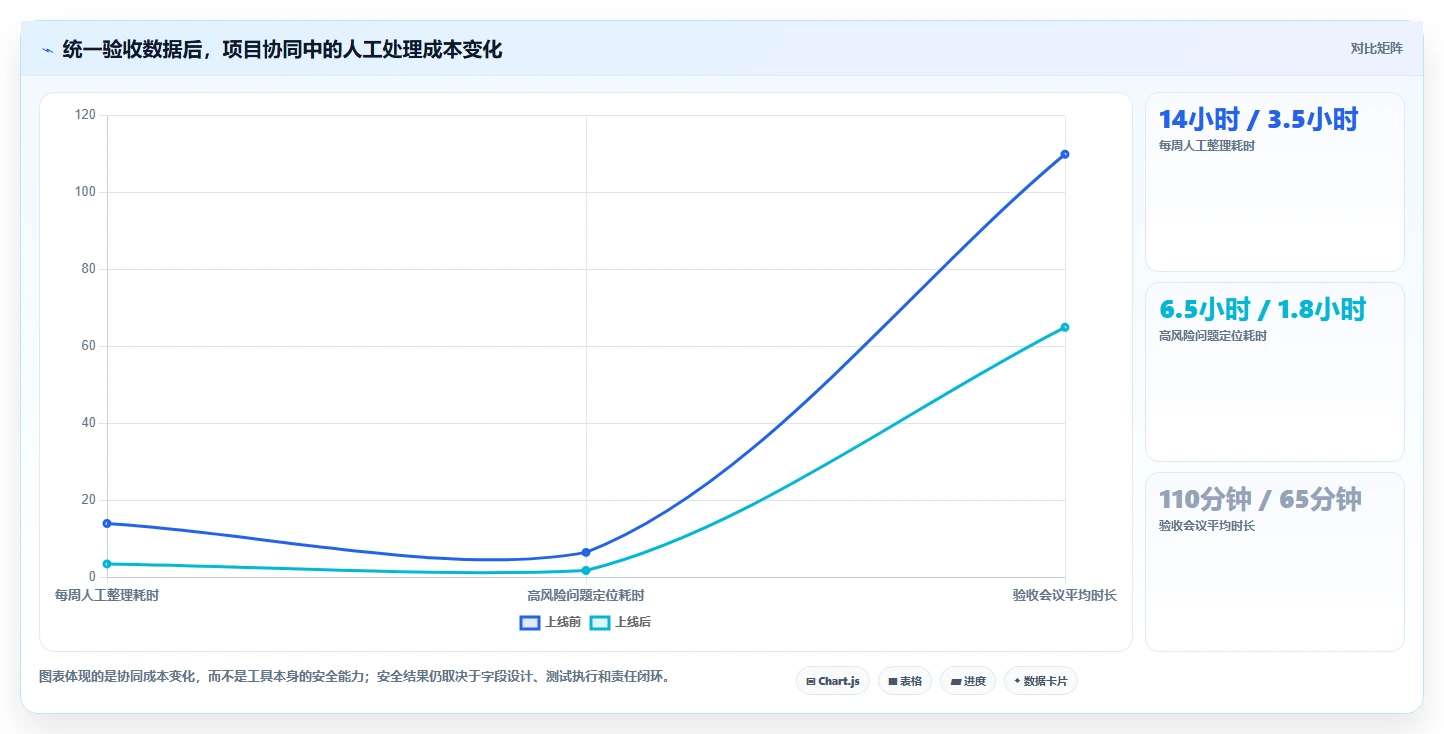Click the x-axis label 高风险问题定位耗时
This screenshot has width=1444, height=734.
tap(586, 595)
